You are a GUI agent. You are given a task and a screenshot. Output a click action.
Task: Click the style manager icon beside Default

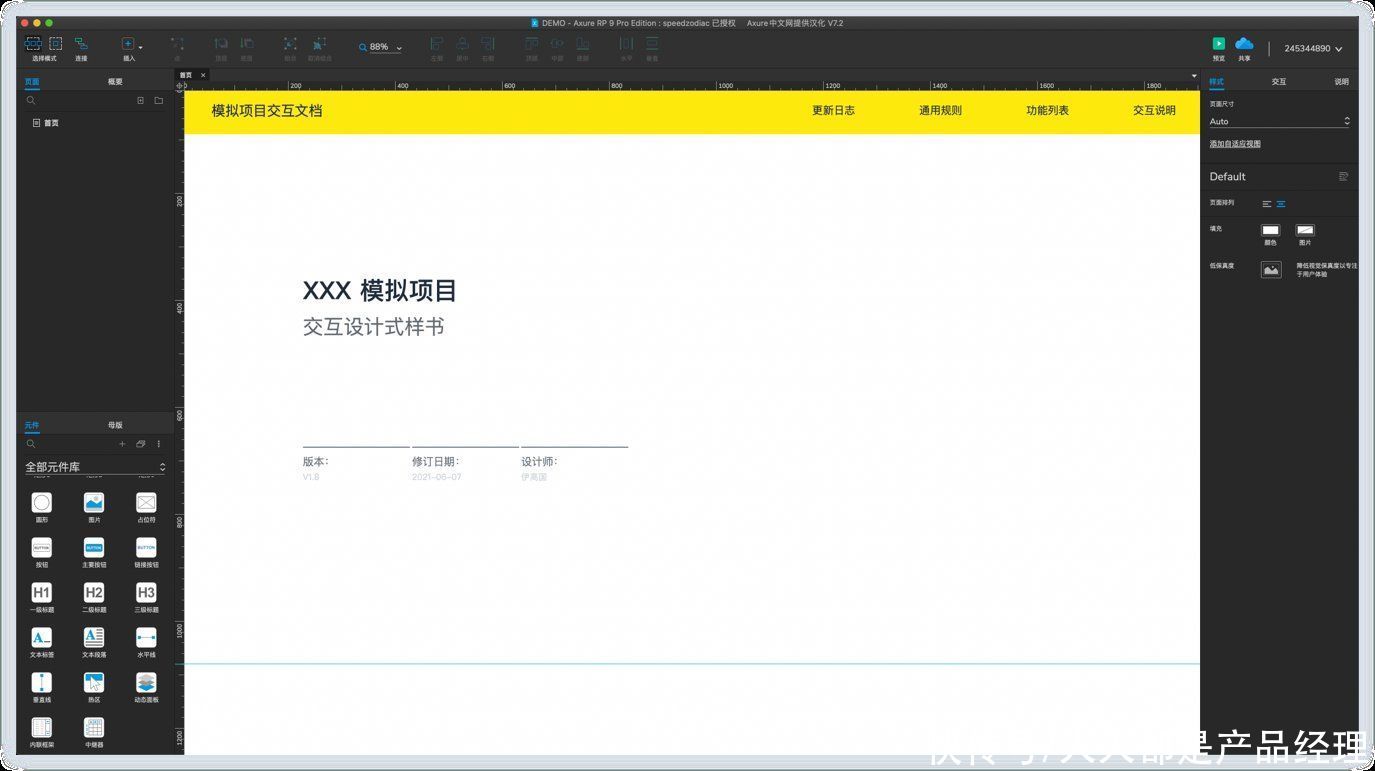pyautogui.click(x=1343, y=177)
